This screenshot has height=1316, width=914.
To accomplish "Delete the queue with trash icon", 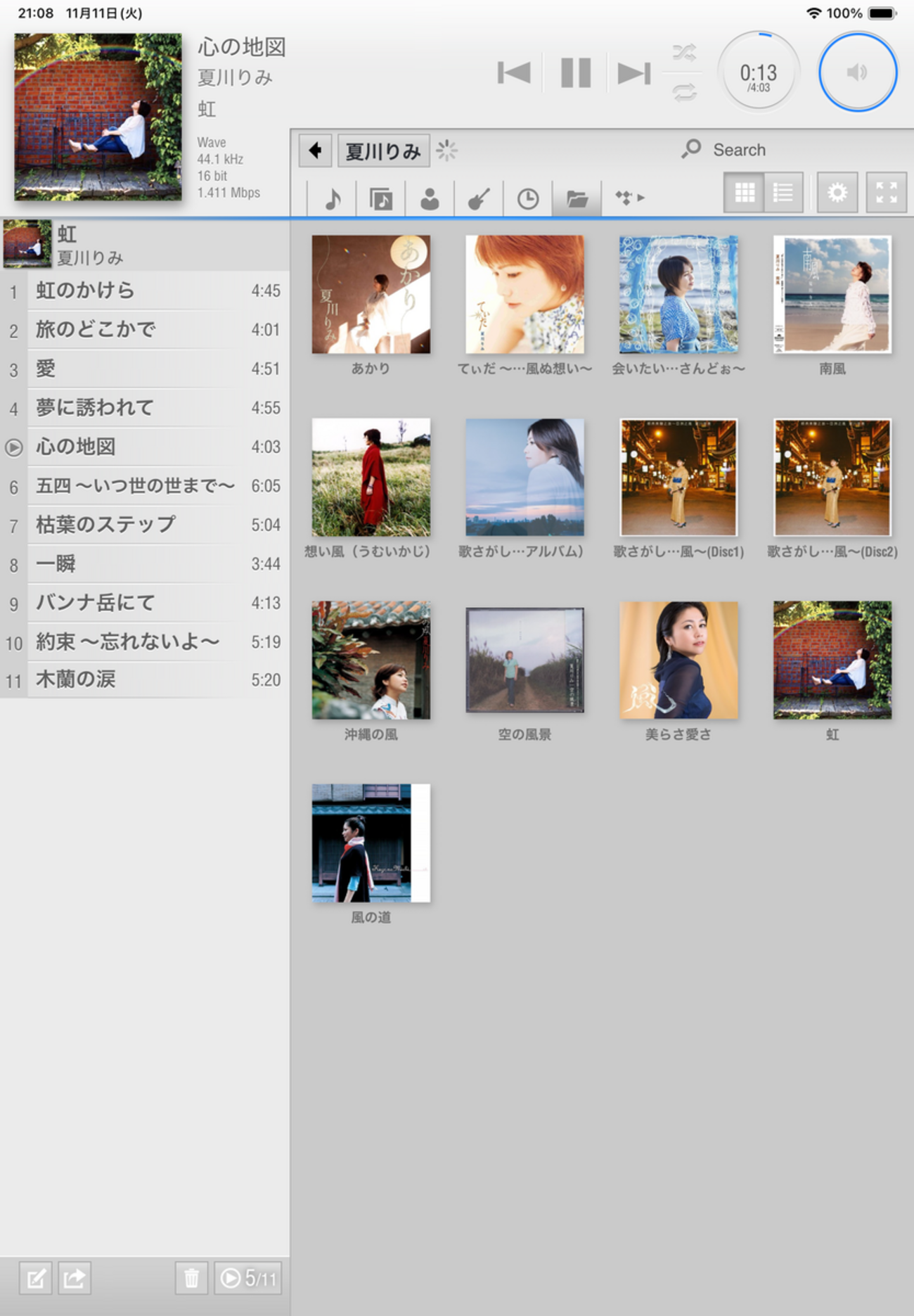I will tap(191, 1277).
